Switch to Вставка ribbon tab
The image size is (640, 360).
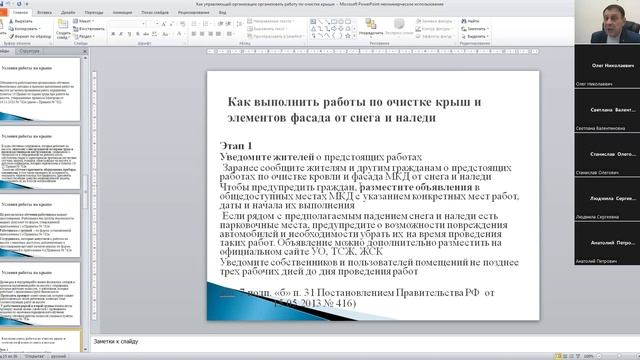coord(44,13)
